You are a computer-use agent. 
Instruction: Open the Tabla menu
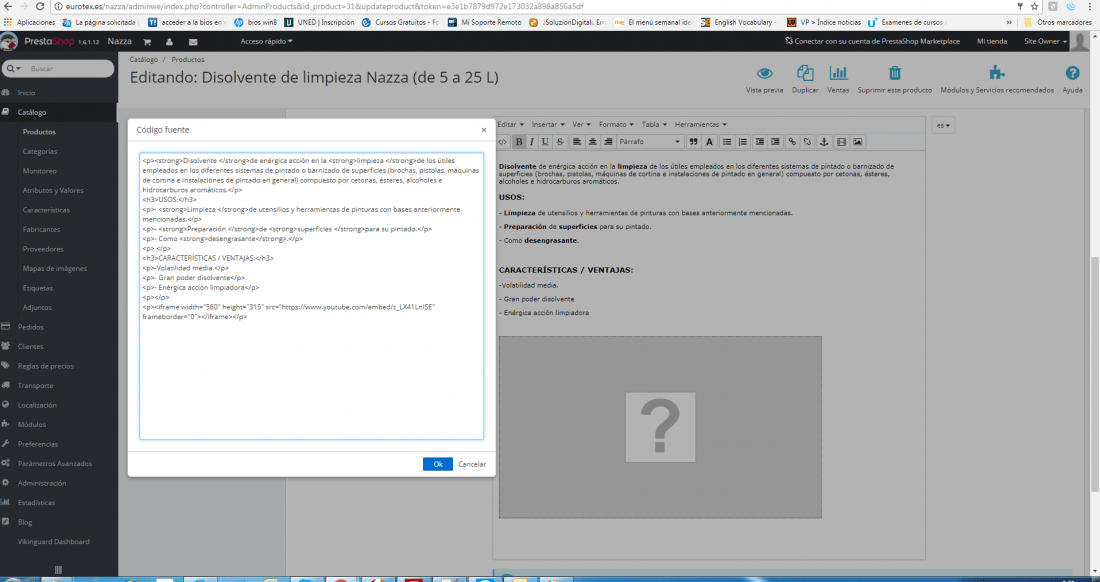[654, 124]
